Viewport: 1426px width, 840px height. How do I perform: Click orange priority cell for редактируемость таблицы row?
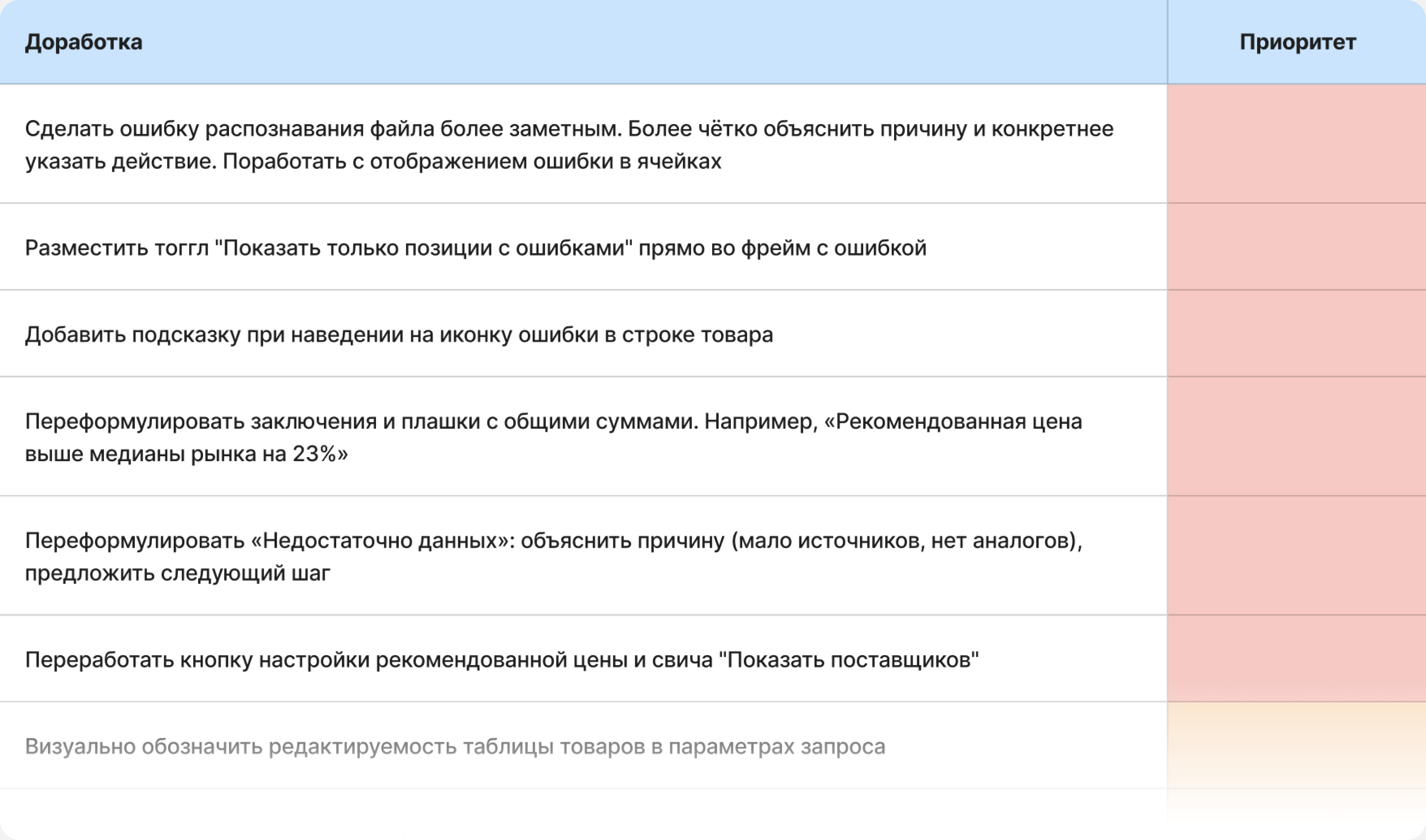point(1297,746)
